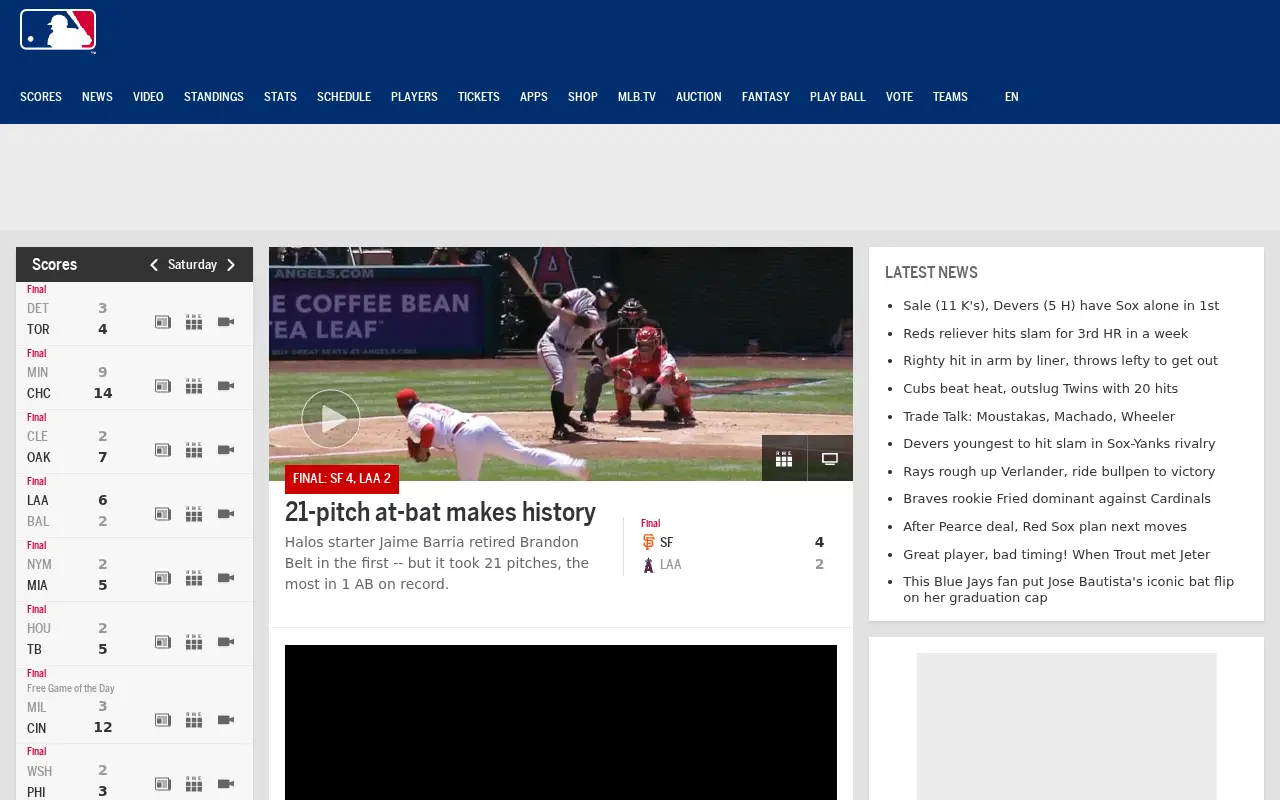Open the EN language selector
The image size is (1280, 800).
(x=1012, y=97)
